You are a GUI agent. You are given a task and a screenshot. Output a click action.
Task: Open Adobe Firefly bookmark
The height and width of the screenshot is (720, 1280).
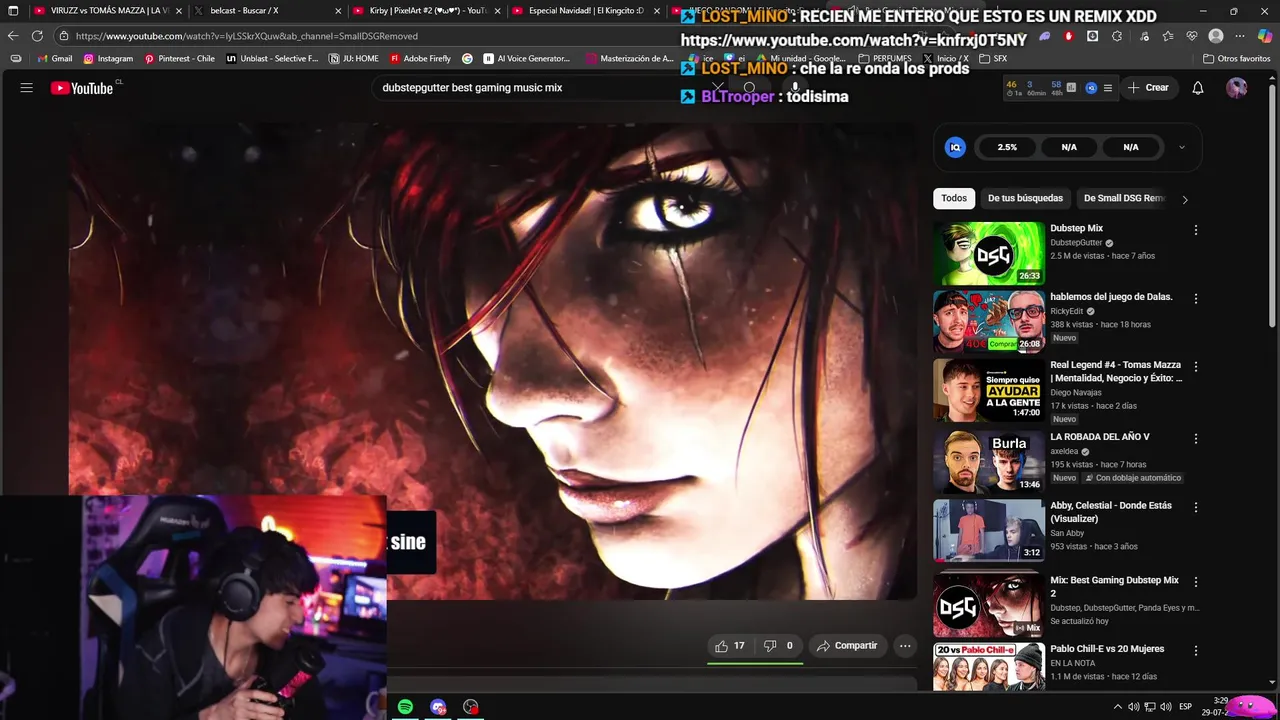pos(420,59)
